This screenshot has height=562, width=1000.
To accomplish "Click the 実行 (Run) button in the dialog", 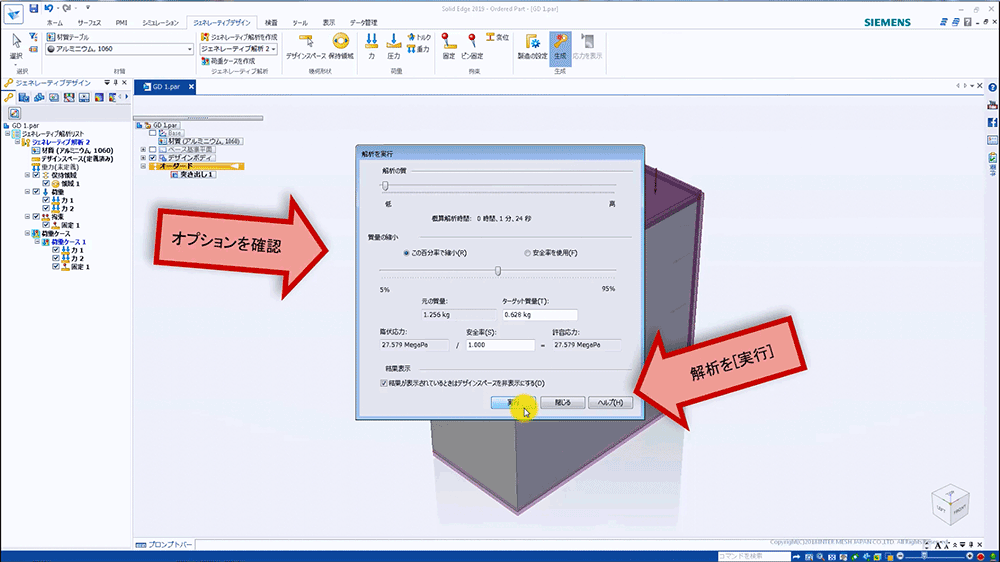I will tap(513, 403).
